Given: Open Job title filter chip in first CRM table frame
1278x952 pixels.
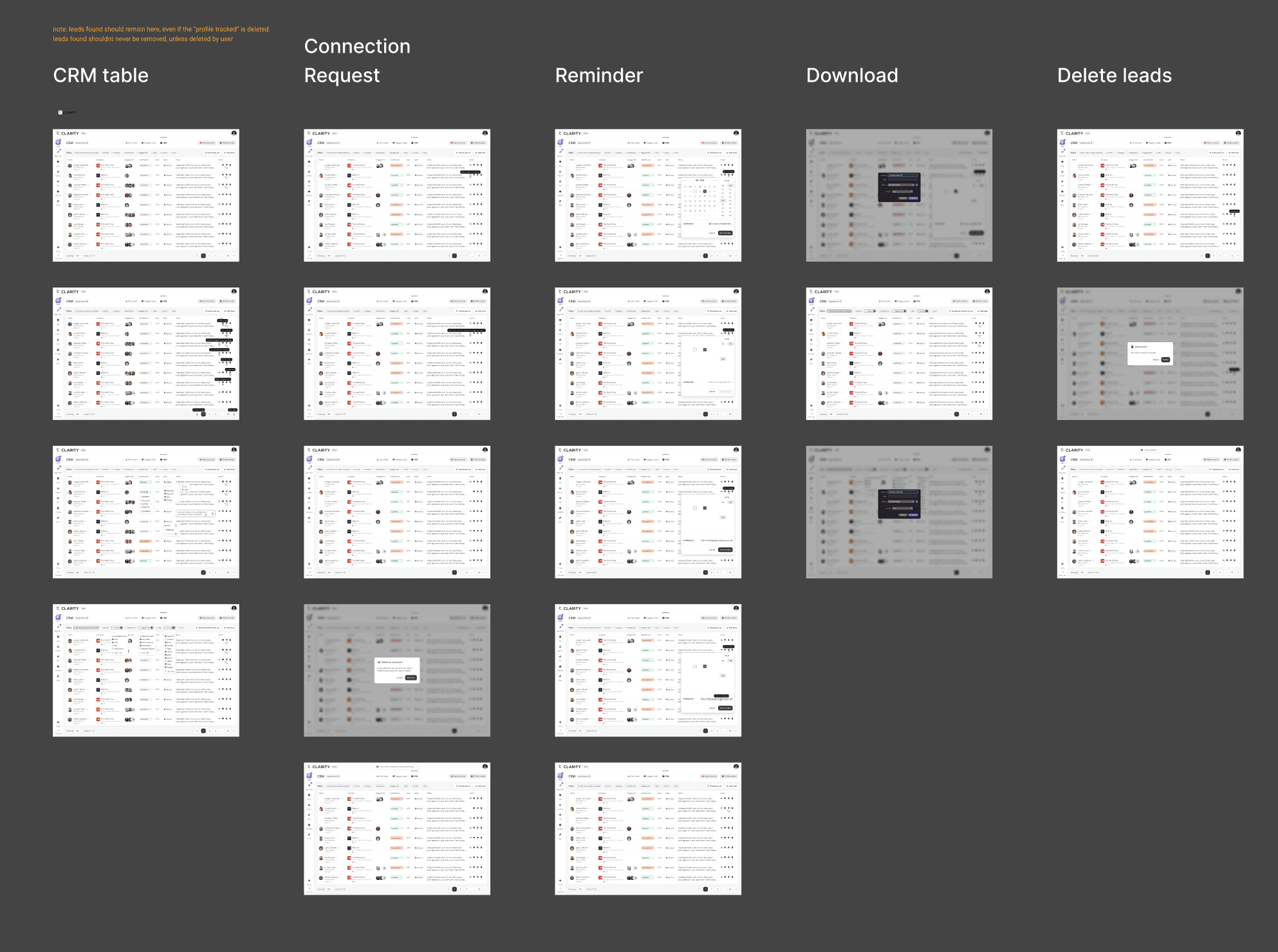Looking at the screenshot, I should [x=105, y=152].
